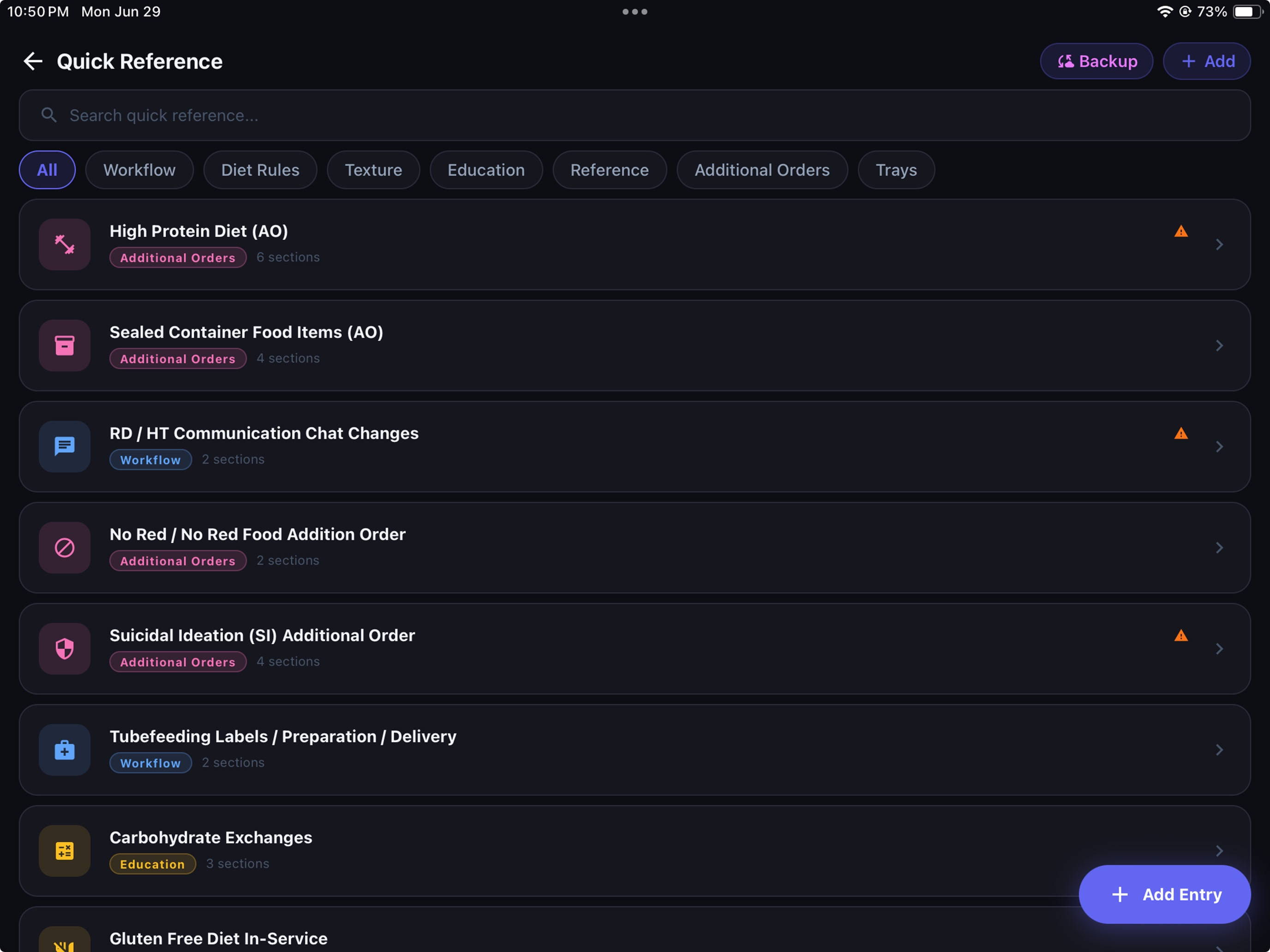The width and height of the screenshot is (1270, 952).
Task: Filter by Reference category
Action: 609,170
